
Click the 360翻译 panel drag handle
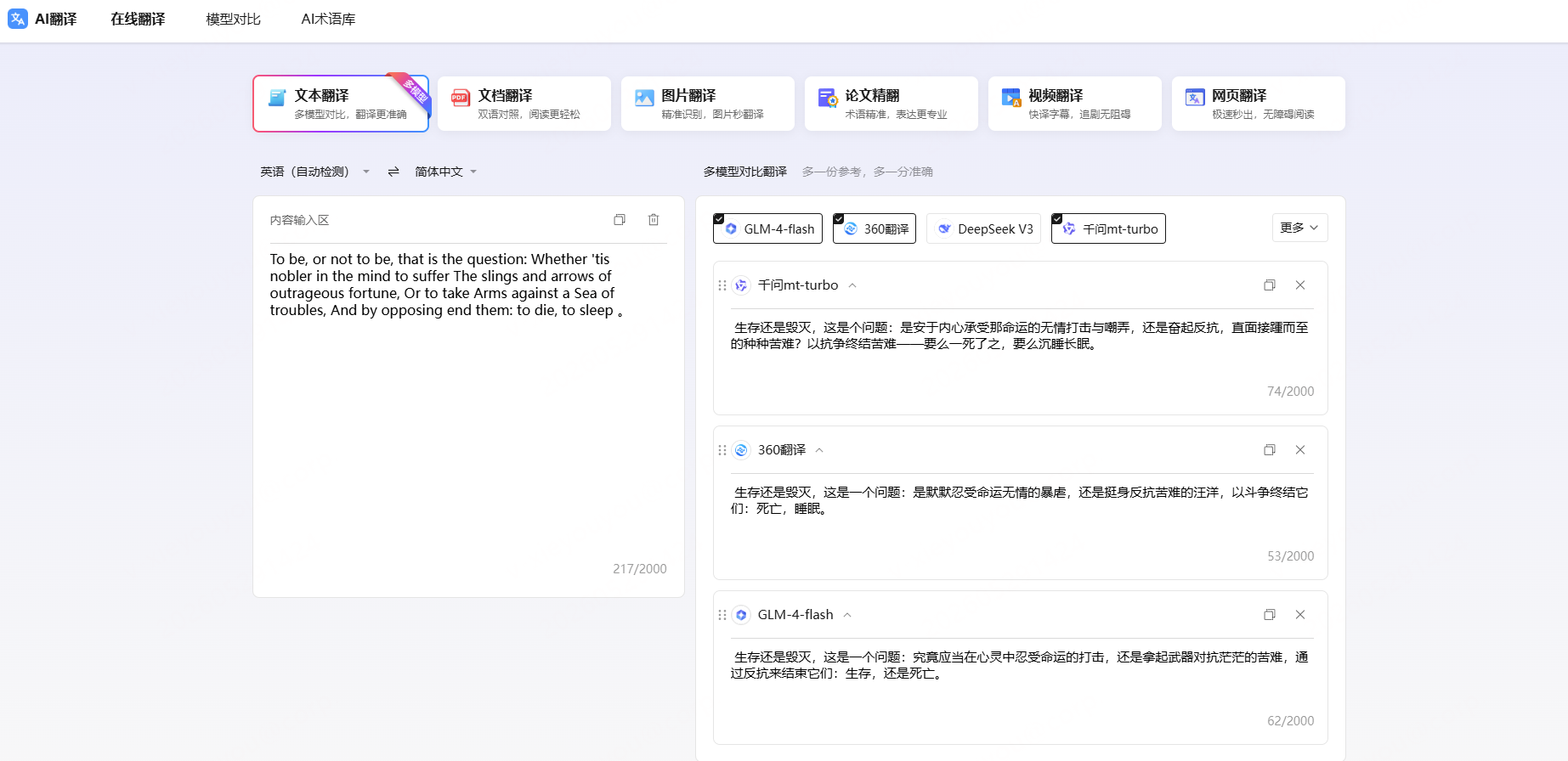pyautogui.click(x=722, y=450)
